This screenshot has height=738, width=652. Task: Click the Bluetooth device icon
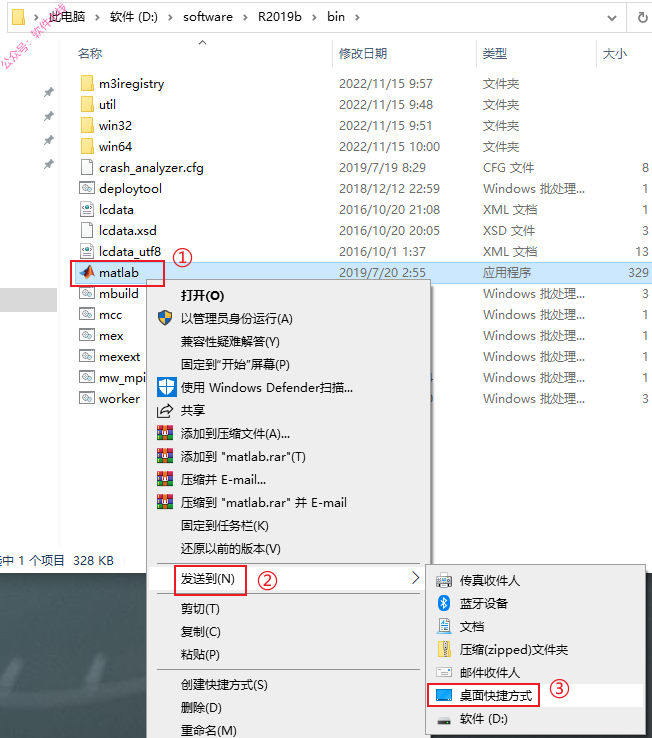click(x=444, y=603)
